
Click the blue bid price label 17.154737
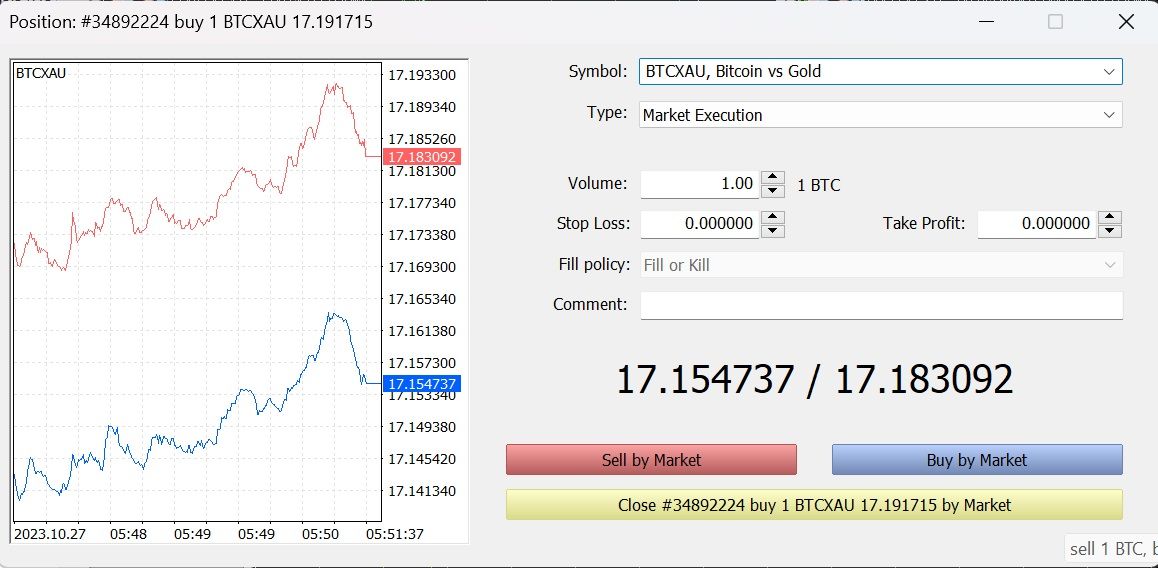(422, 384)
